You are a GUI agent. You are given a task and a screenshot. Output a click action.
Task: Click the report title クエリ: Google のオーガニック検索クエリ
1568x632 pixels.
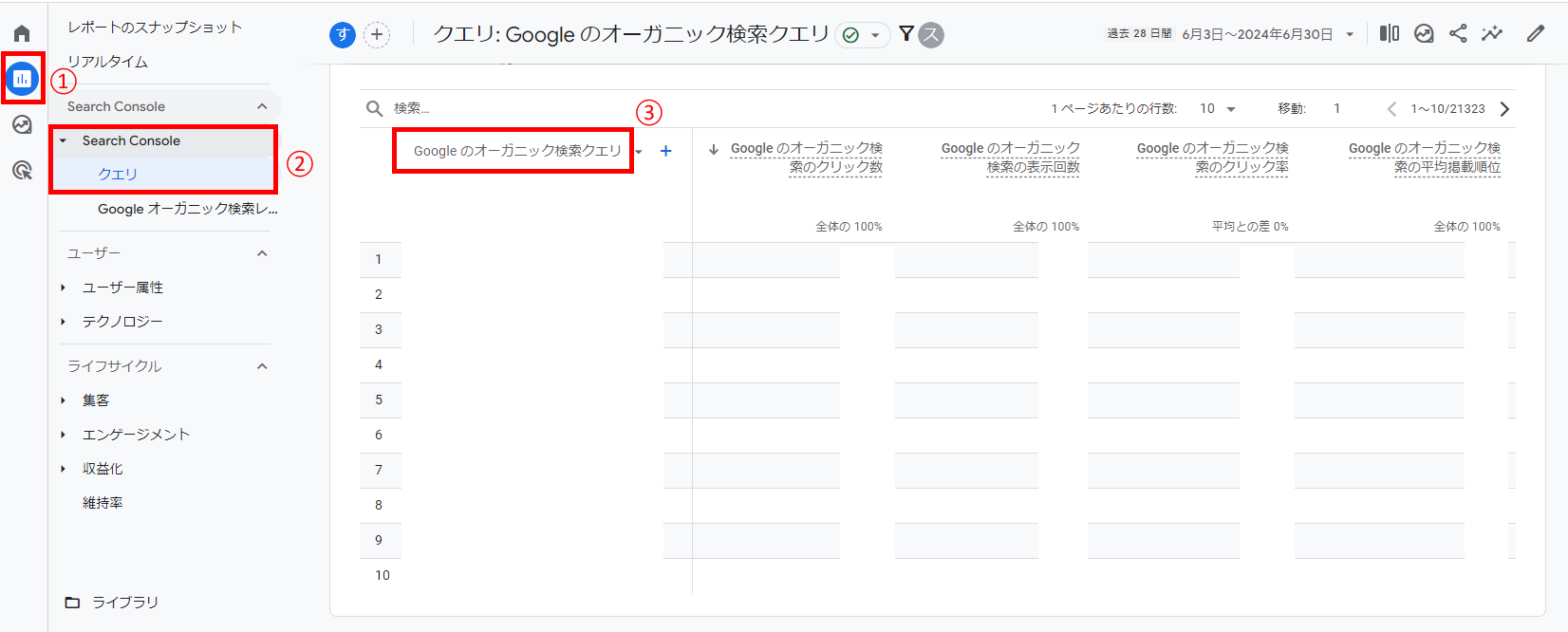tap(631, 35)
